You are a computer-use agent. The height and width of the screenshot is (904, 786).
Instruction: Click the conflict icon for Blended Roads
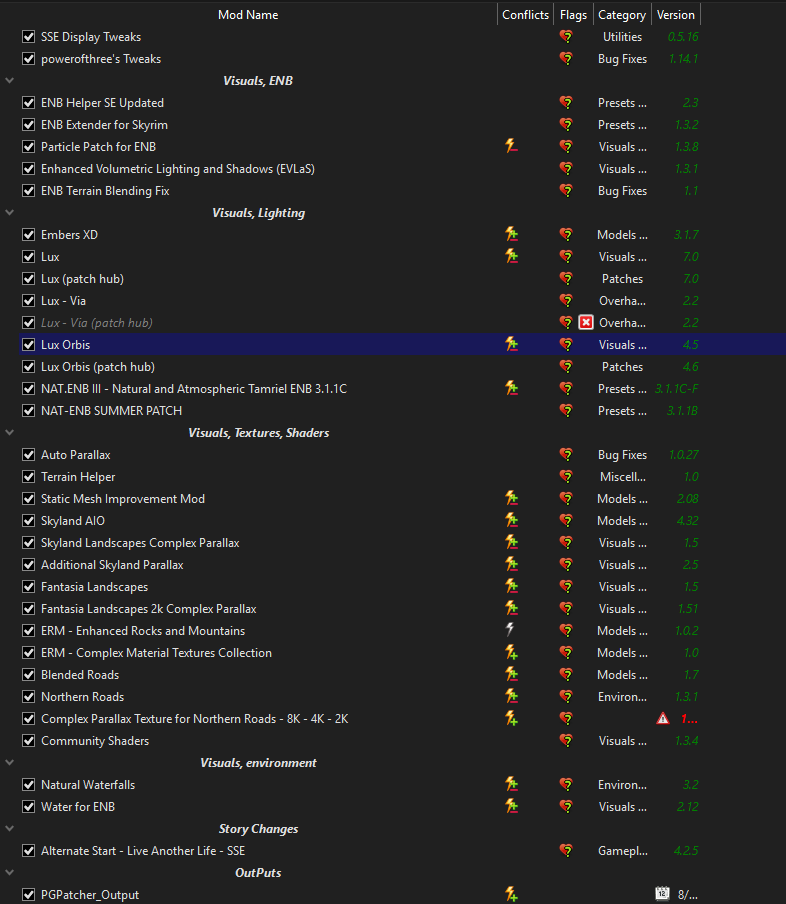click(x=511, y=675)
